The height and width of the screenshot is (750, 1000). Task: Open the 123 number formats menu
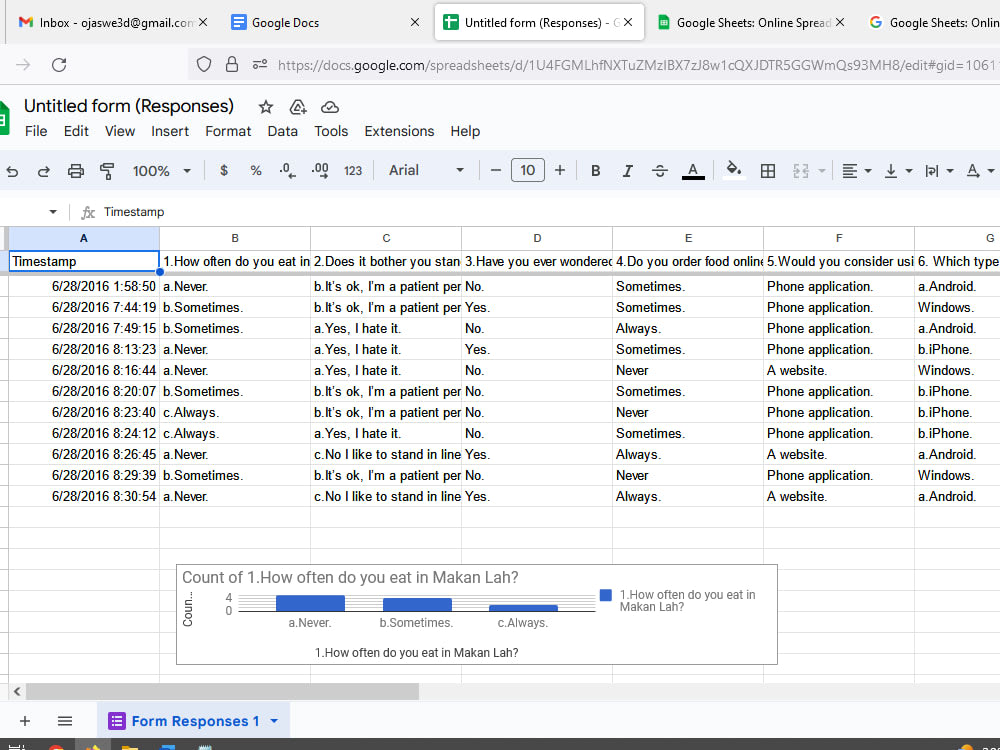click(353, 171)
